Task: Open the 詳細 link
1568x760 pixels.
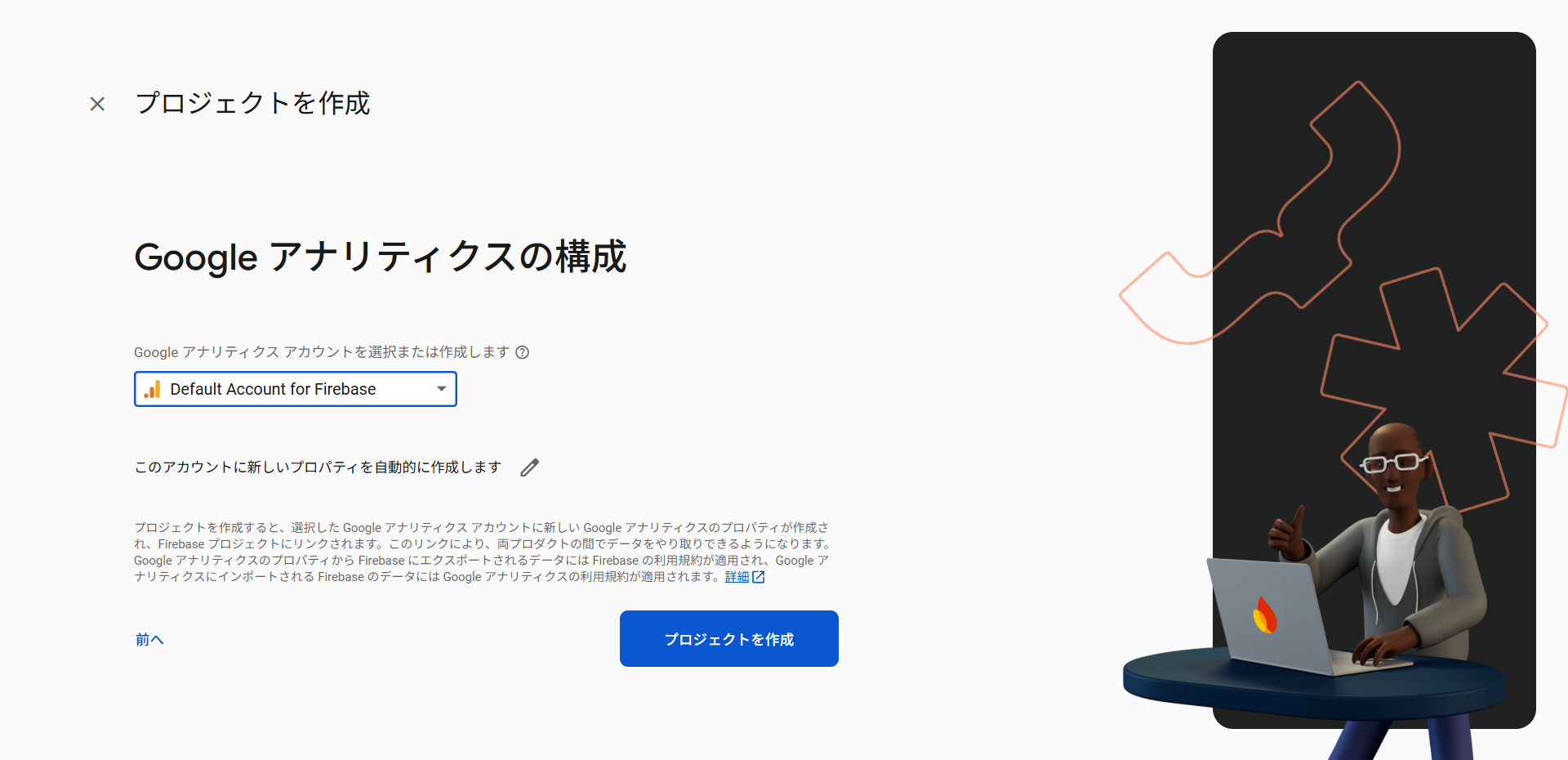Action: coord(737,577)
